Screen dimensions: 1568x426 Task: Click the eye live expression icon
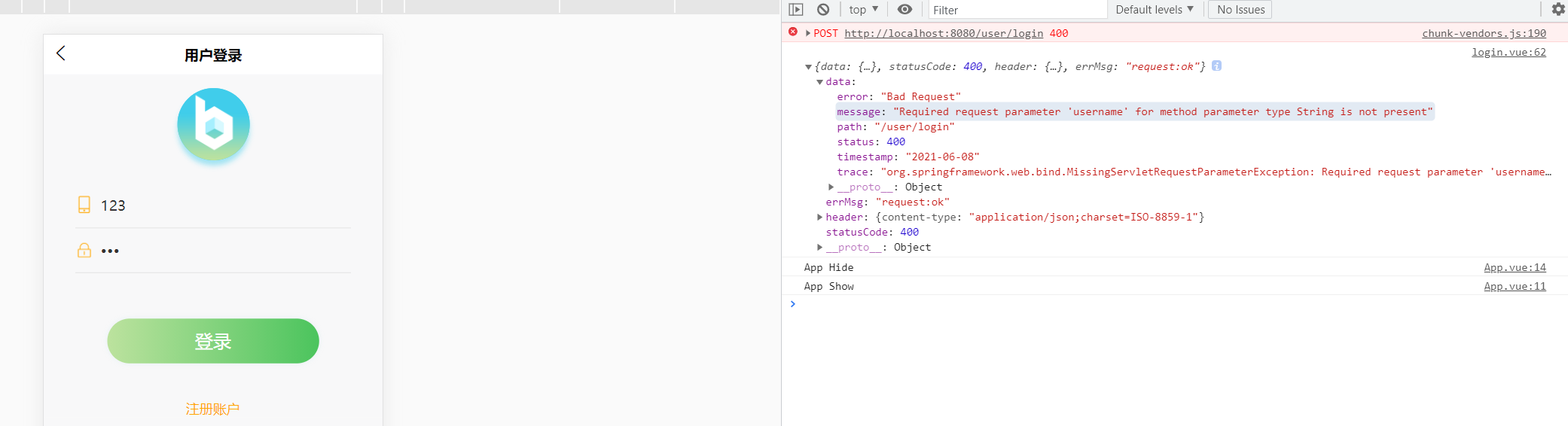coord(904,10)
